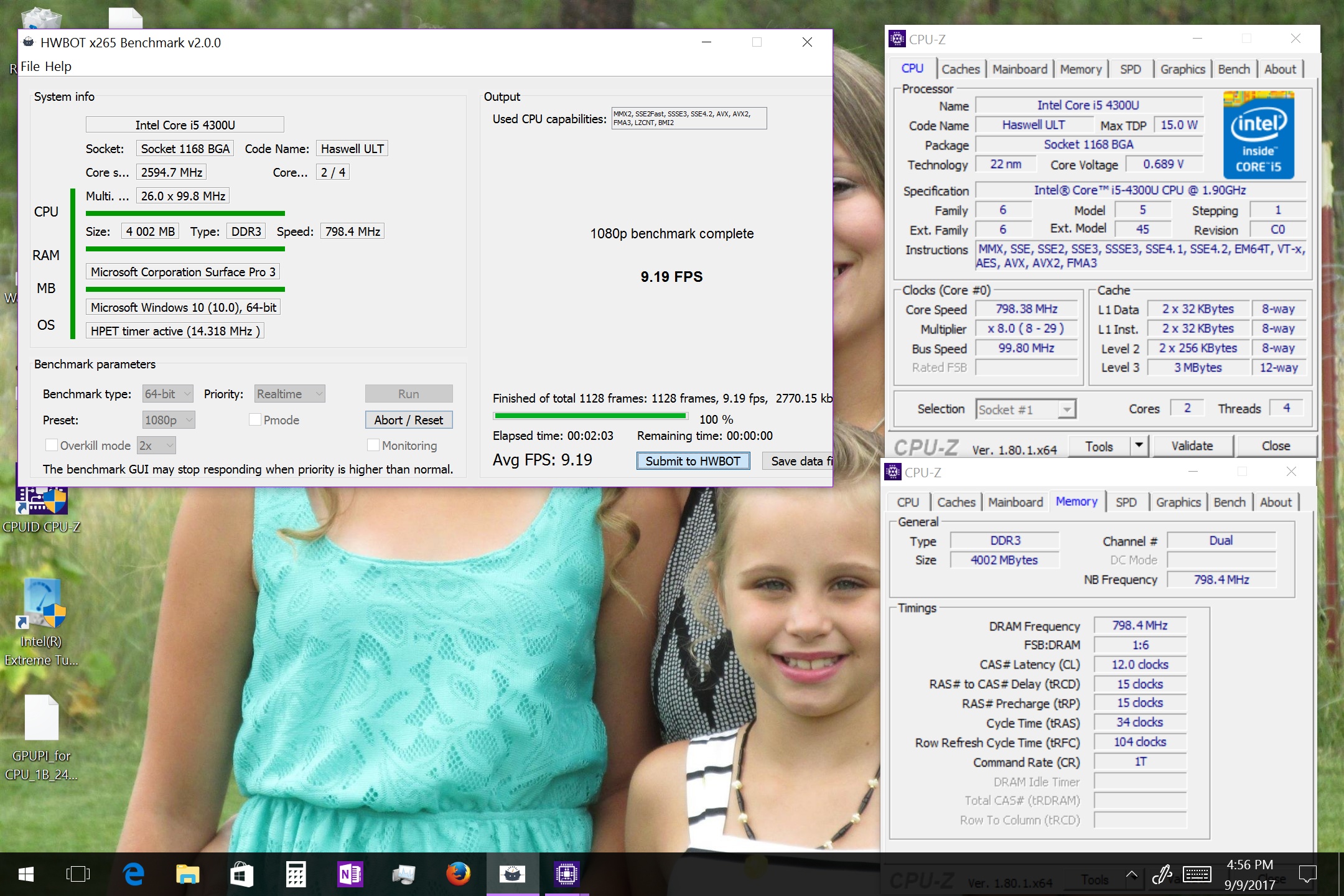1344x896 pixels.
Task: Click the Intel Core i5 logo in CPU-Z
Action: [x=1258, y=135]
